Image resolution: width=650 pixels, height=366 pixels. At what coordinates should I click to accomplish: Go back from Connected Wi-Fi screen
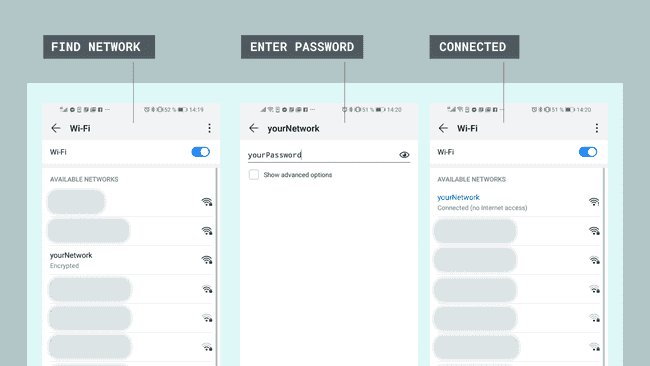[443, 128]
